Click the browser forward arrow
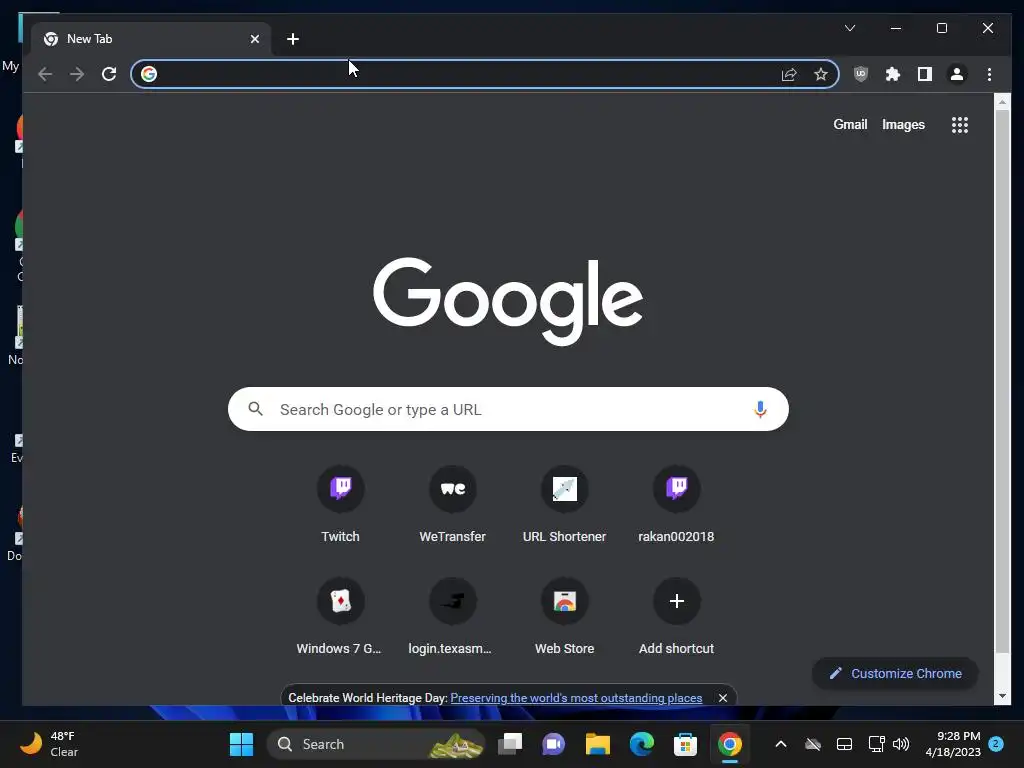The width and height of the screenshot is (1024, 768). point(77,74)
